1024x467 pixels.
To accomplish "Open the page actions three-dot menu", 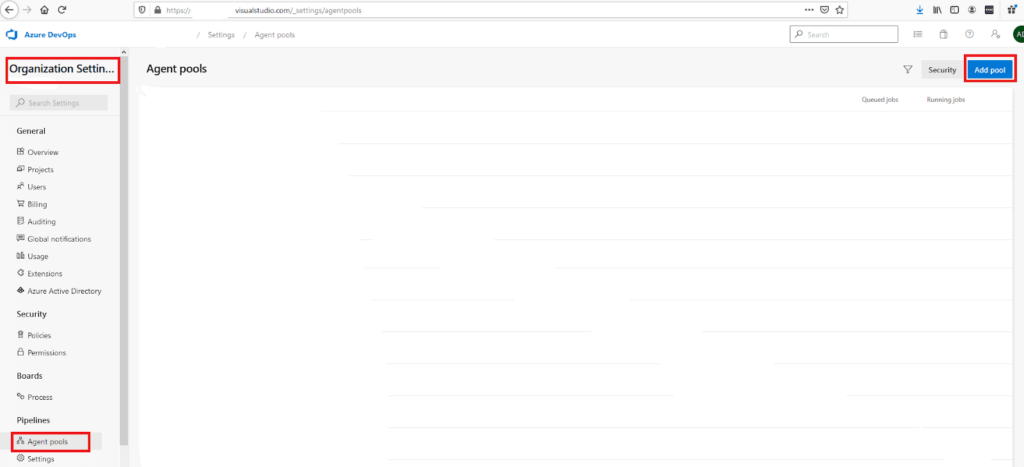I will click(809, 10).
